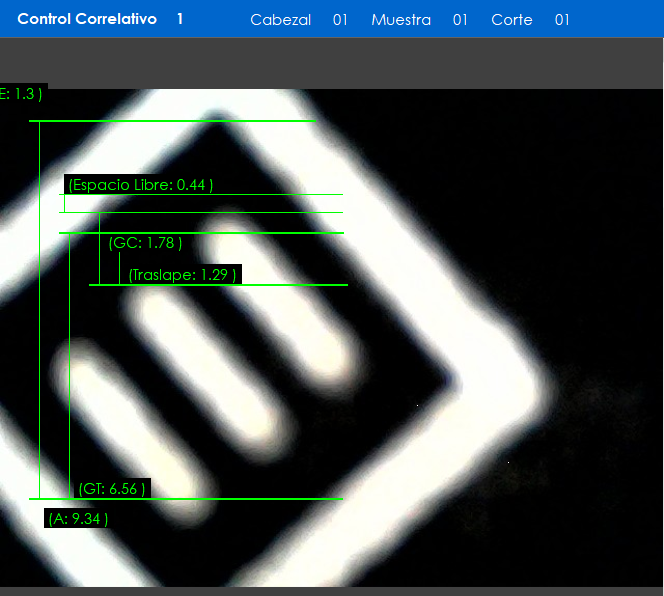Click the green line directly above GC label
This screenshot has width=664, height=596.
pyautogui.click(x=200, y=233)
